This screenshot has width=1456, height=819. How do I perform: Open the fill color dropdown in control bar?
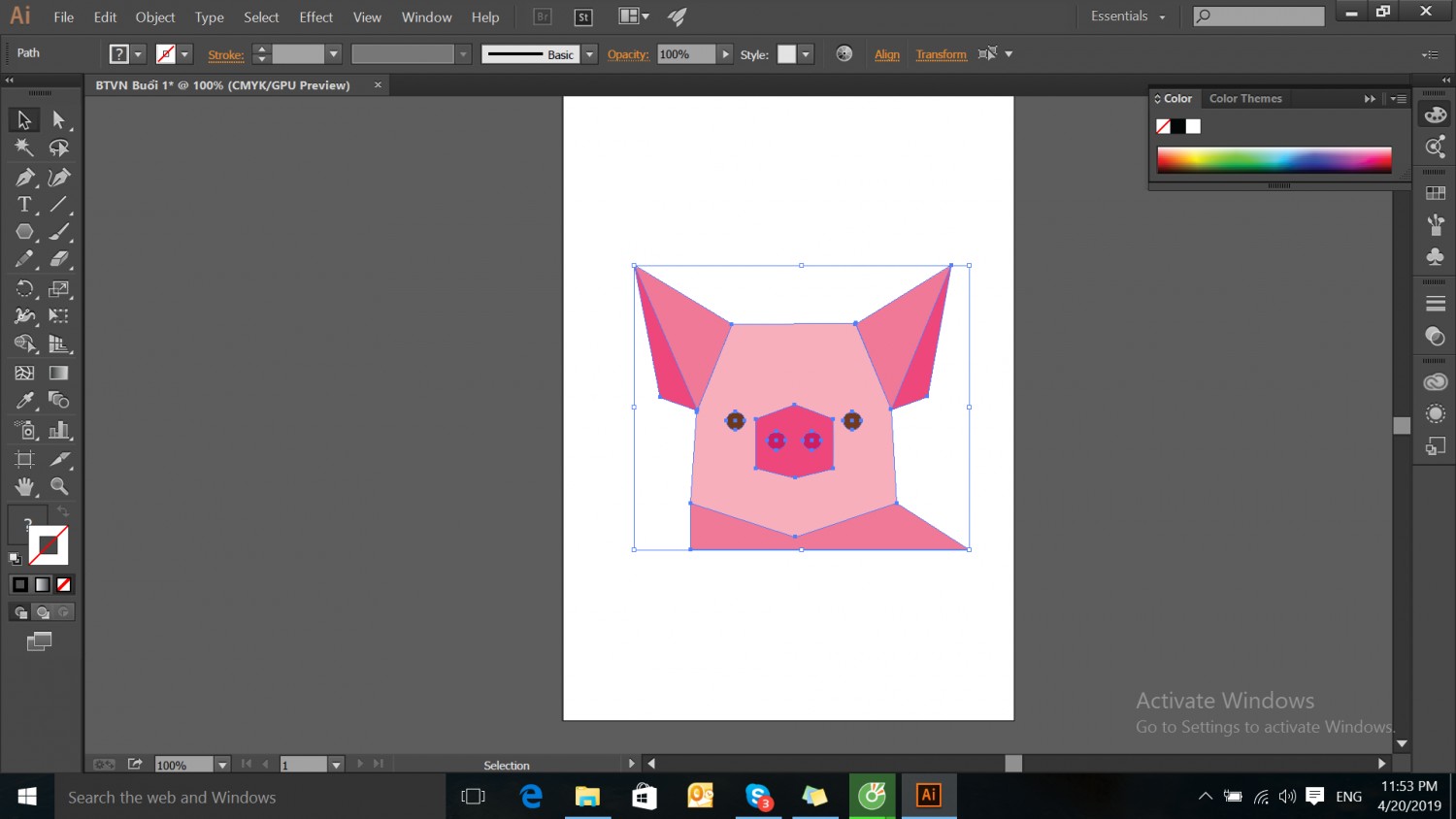139,54
